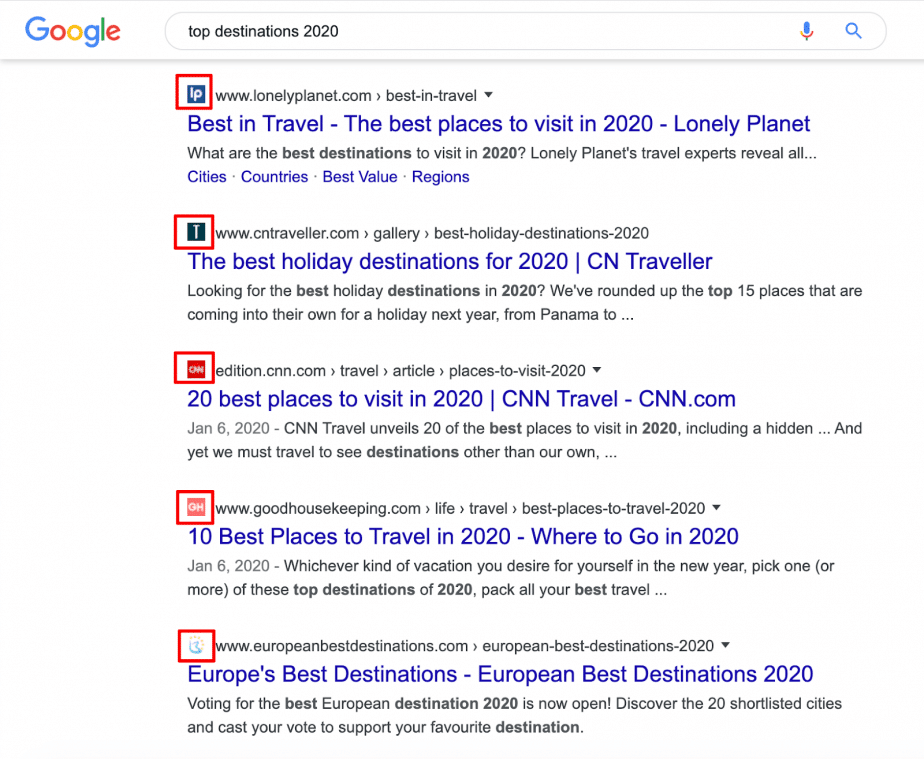Click the Lonely Planet favicon
This screenshot has height=759, width=924.
pos(197,95)
